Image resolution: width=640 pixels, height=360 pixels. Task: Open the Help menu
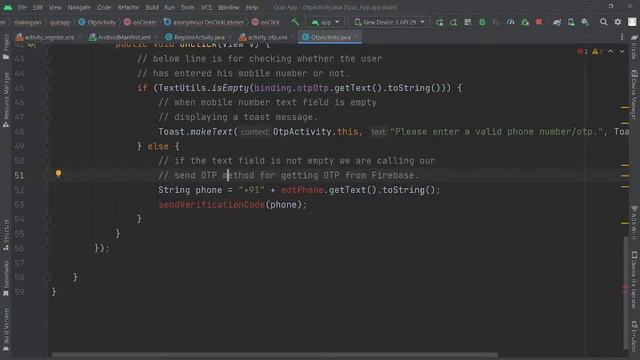pos(252,7)
